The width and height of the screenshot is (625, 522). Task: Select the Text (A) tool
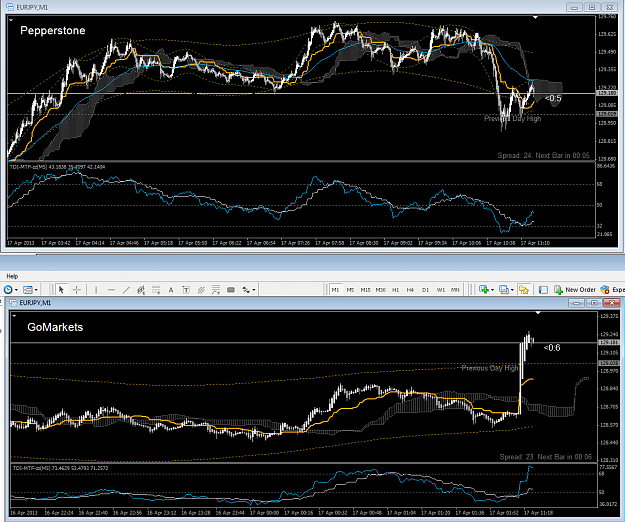171,290
